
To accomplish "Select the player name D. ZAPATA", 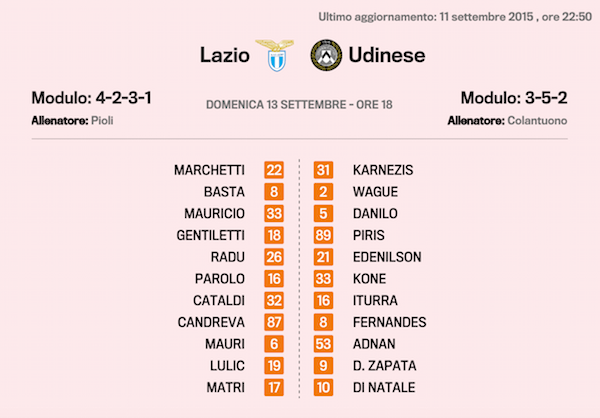I will [x=384, y=366].
